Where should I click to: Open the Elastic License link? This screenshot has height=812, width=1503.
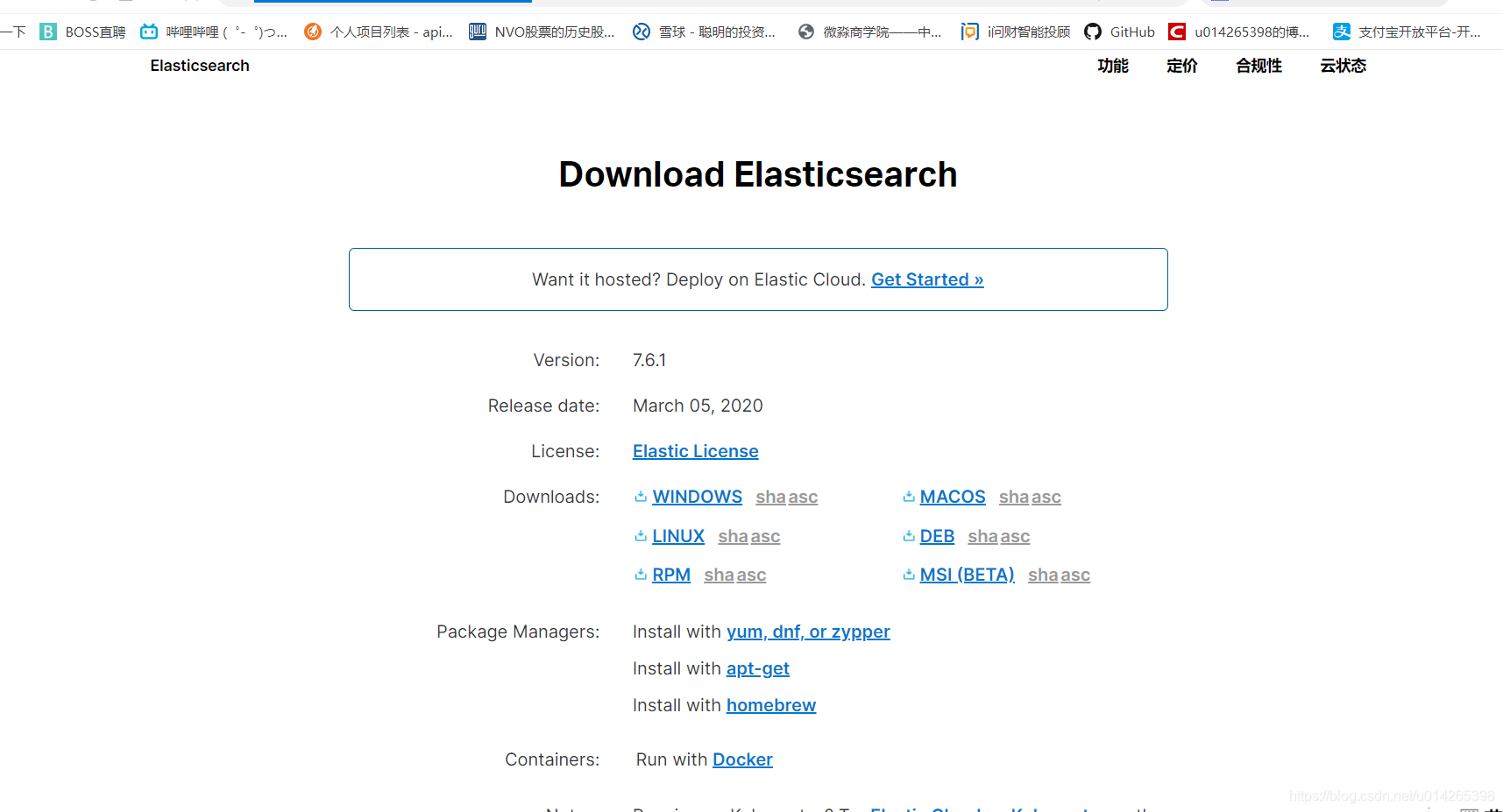pos(696,451)
